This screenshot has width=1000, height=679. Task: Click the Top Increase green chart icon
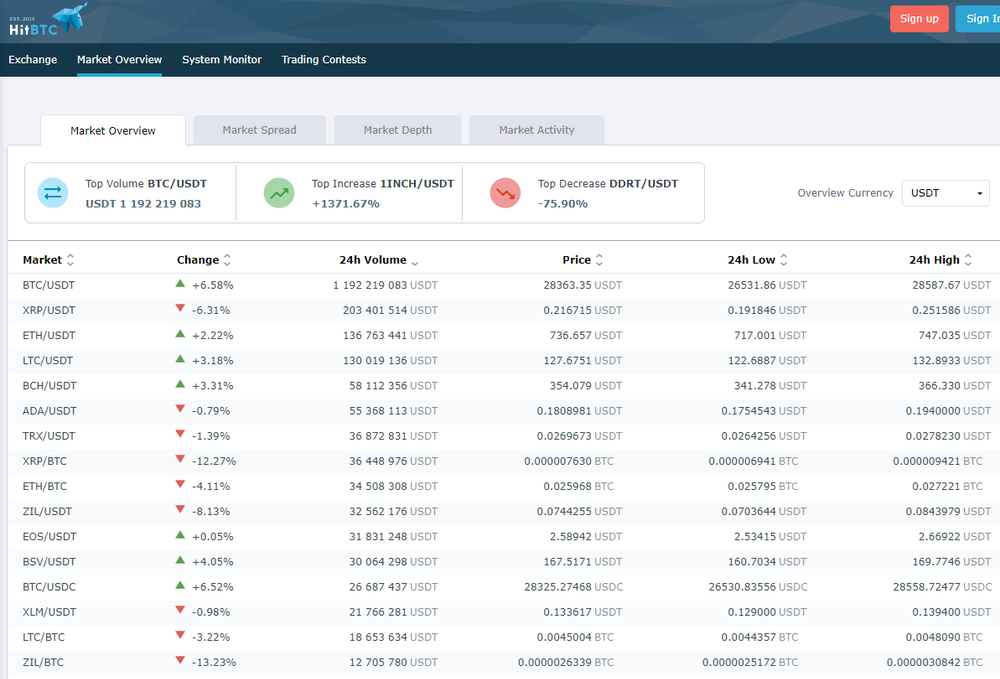[279, 193]
